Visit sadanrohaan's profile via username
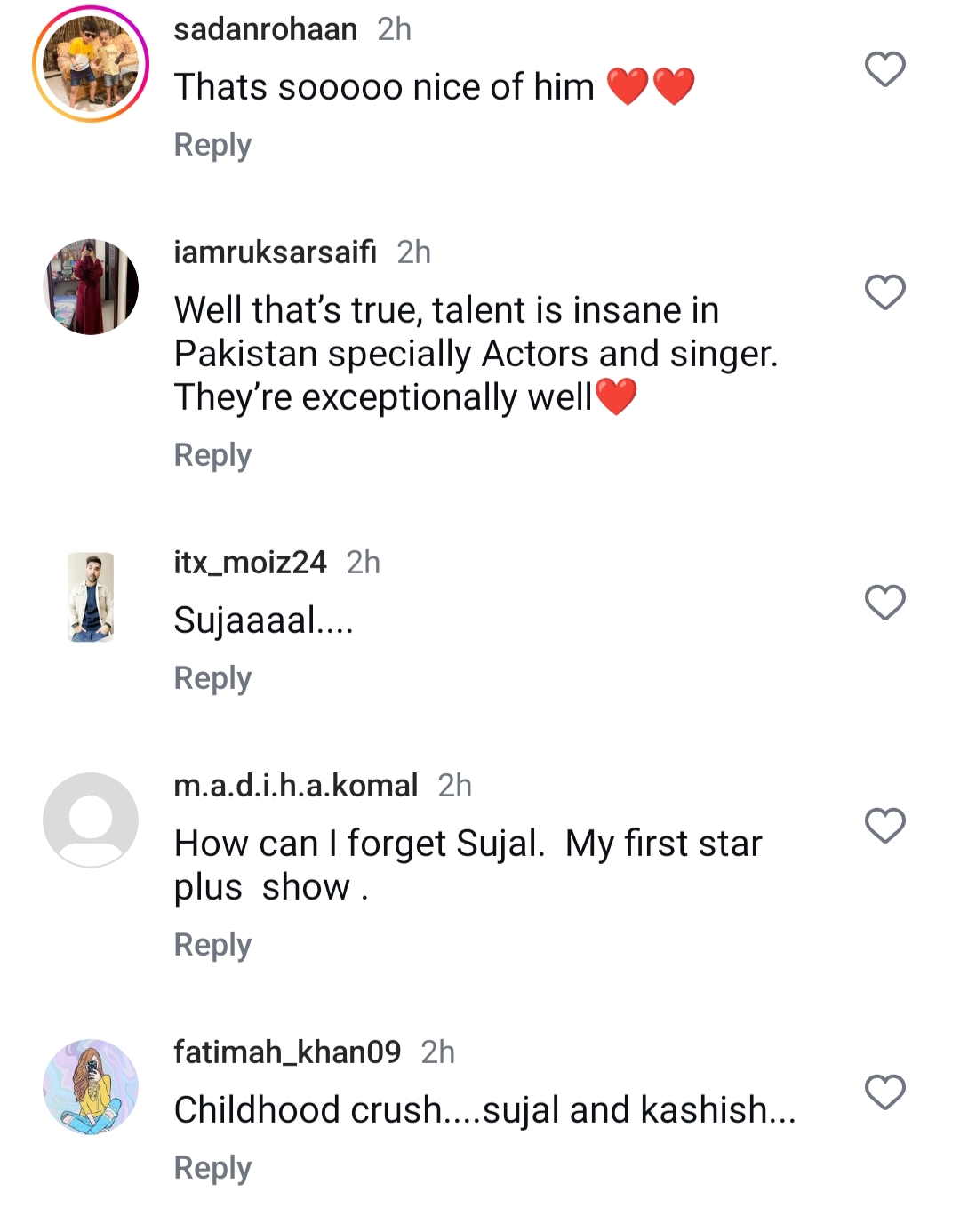The image size is (960, 1232). pos(265,29)
